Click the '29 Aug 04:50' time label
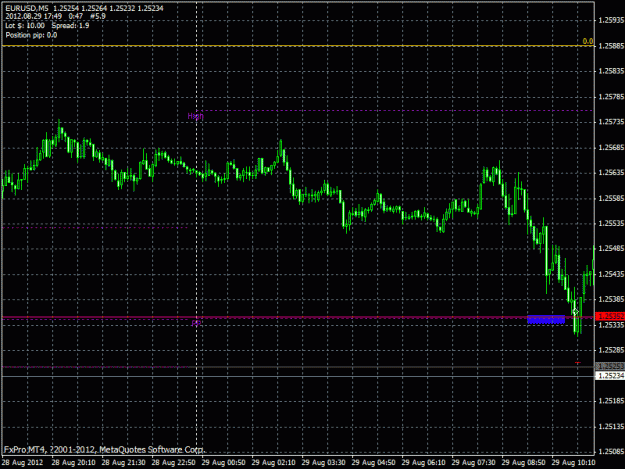Viewport: 625px width, 469px height. pos(373,463)
